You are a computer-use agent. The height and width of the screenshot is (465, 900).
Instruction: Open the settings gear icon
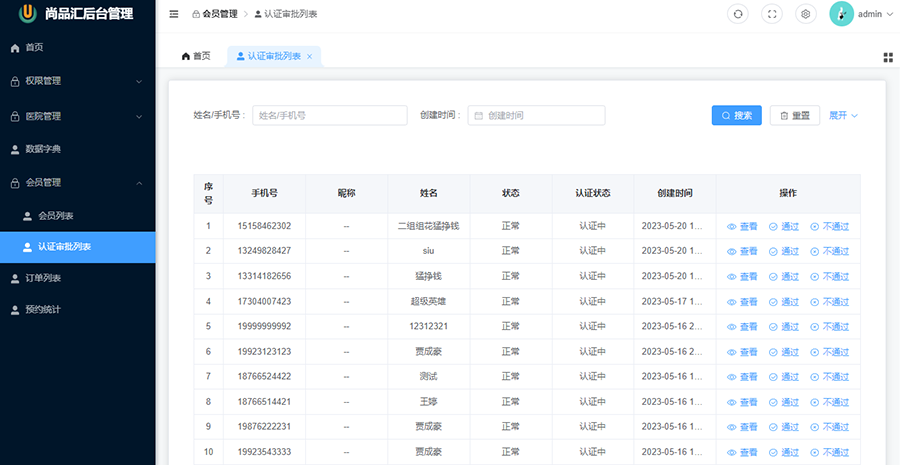[806, 14]
